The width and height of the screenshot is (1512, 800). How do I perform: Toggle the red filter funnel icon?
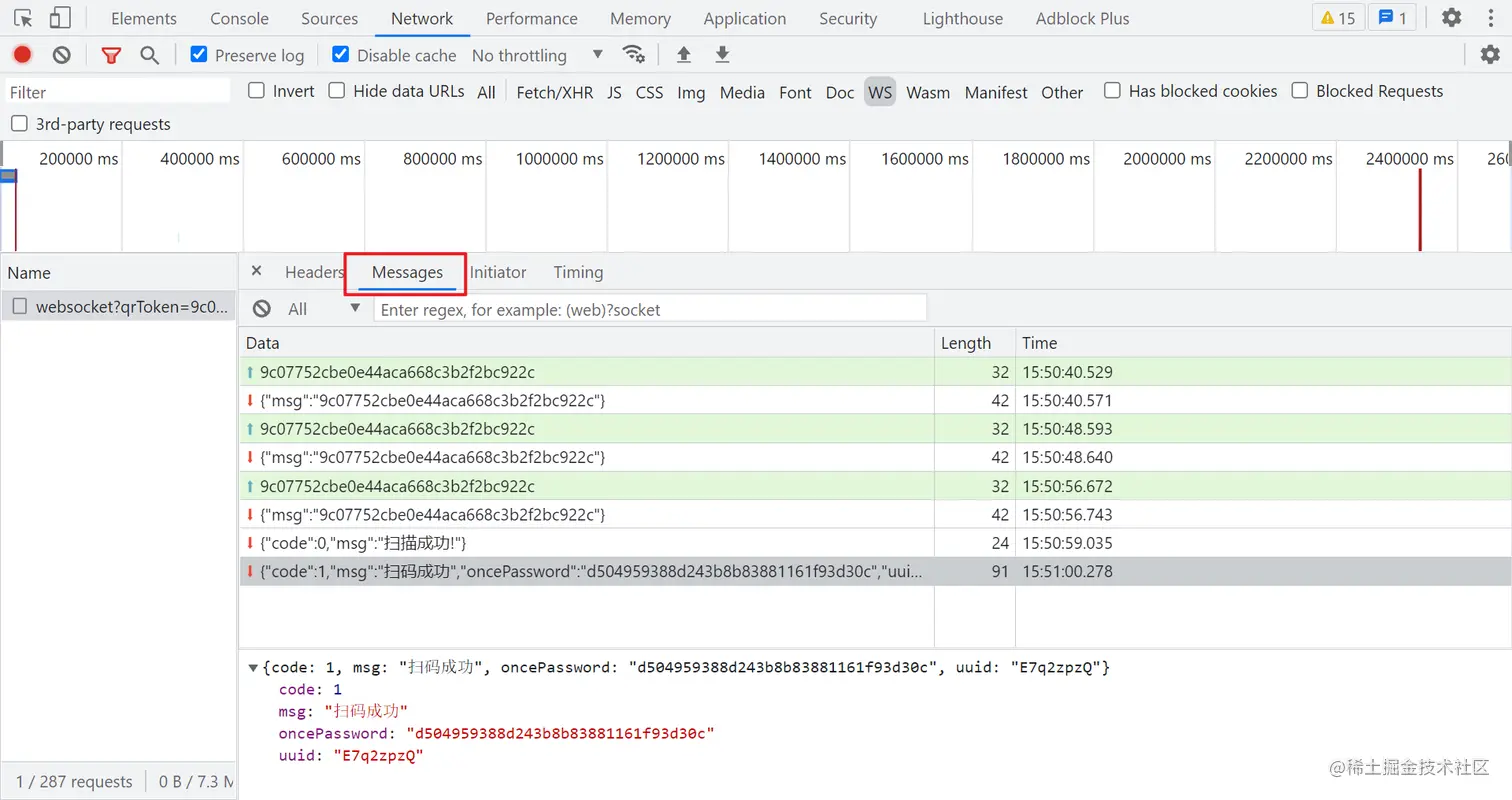coord(111,55)
